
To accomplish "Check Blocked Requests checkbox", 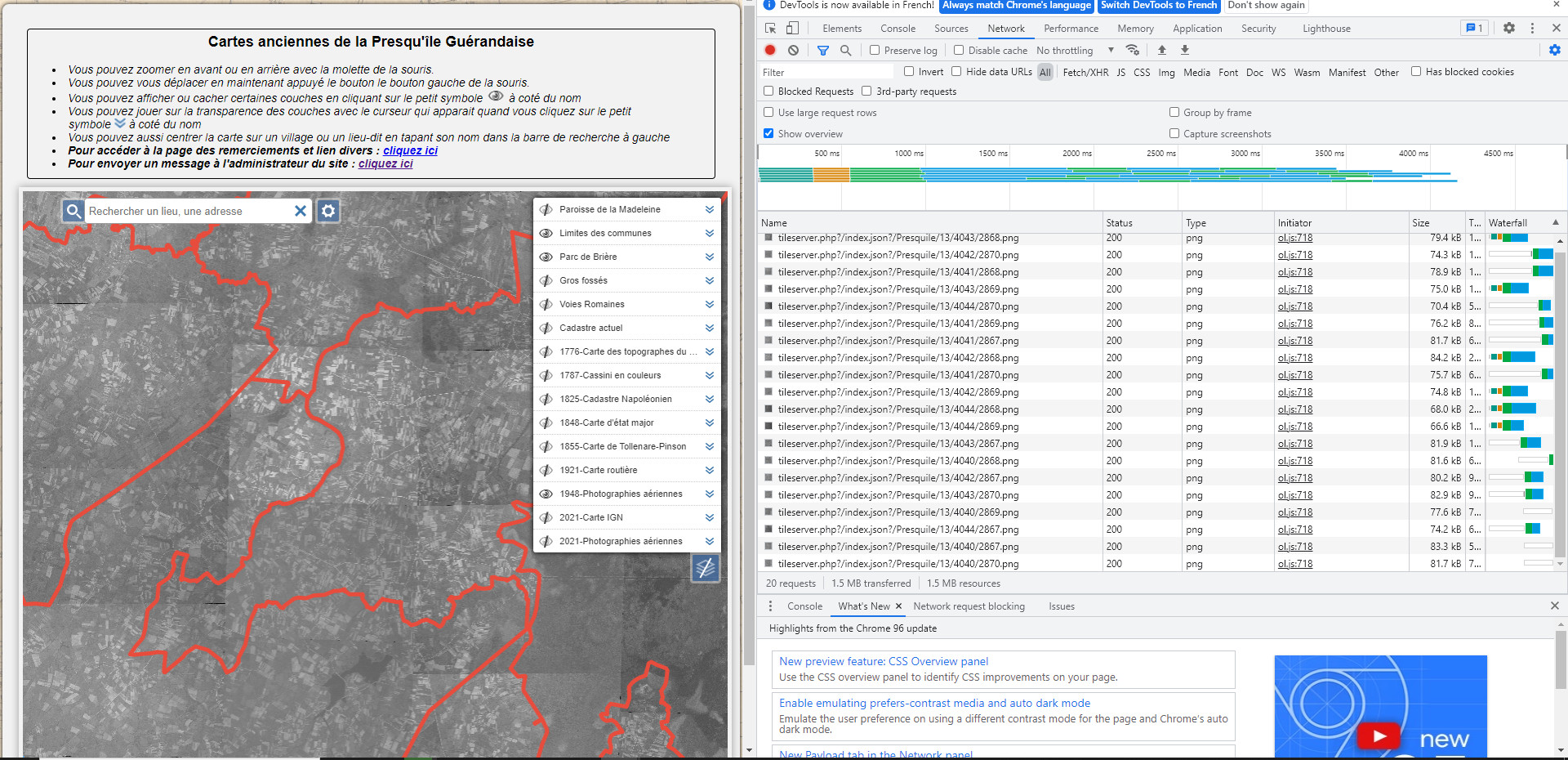I will point(768,91).
